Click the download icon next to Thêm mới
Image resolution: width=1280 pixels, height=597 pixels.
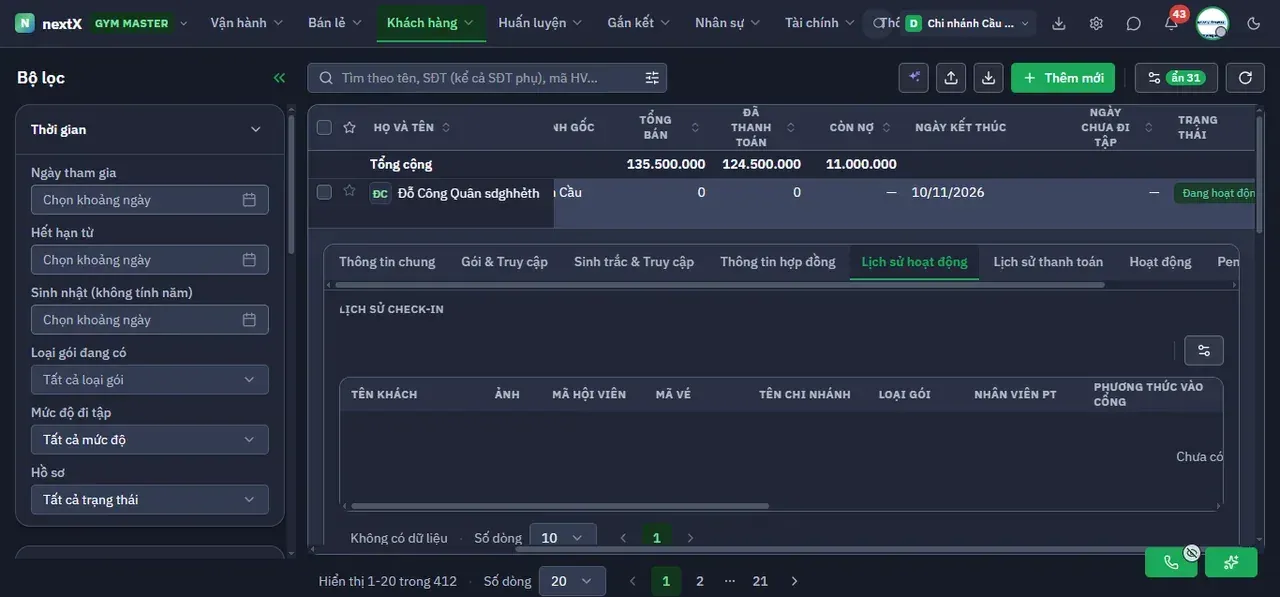[x=988, y=78]
